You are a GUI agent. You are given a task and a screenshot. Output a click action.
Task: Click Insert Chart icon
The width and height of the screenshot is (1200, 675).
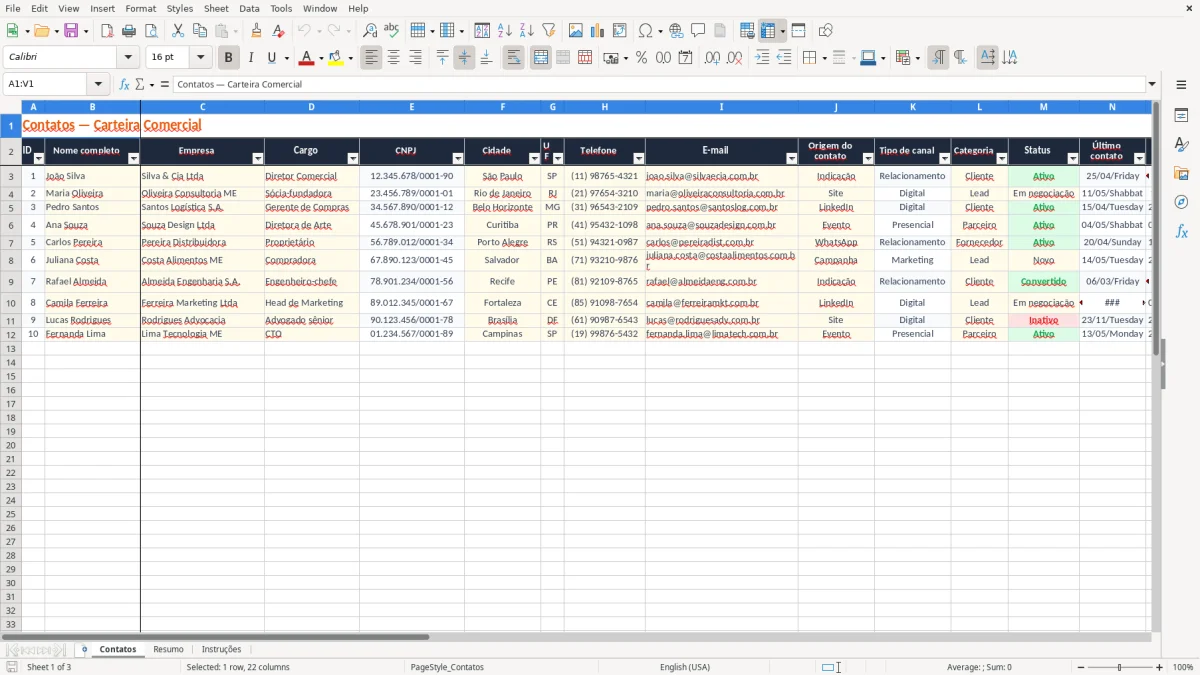pyautogui.click(x=598, y=31)
